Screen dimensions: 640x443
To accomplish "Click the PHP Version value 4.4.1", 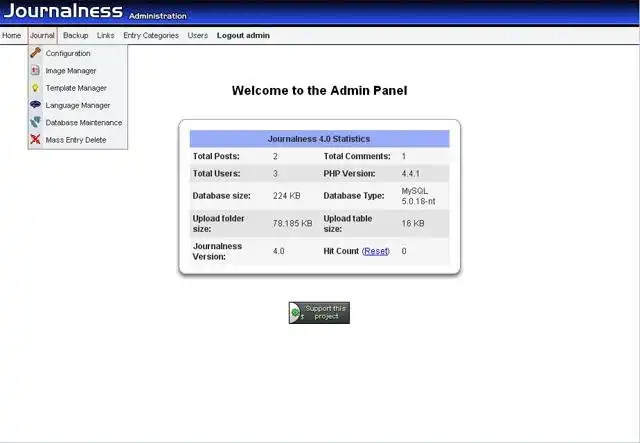I will (411, 174).
